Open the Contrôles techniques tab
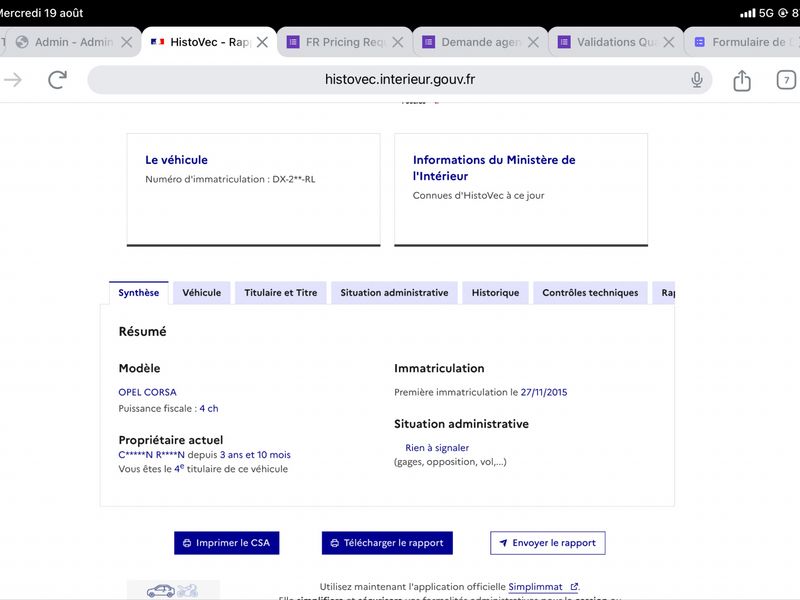This screenshot has height=600, width=800. pyautogui.click(x=590, y=293)
